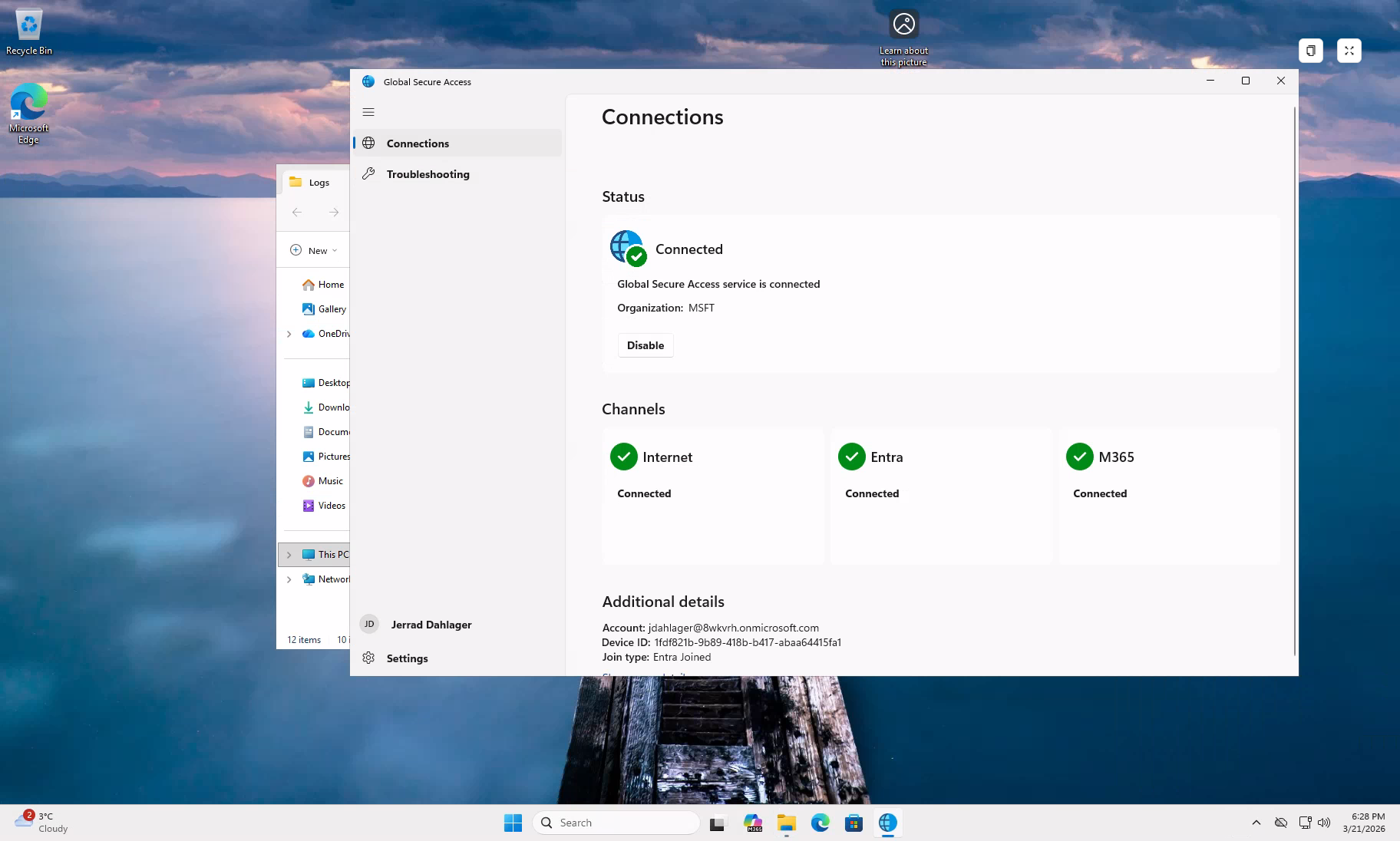Switch to the Troubleshooting page

tap(428, 174)
